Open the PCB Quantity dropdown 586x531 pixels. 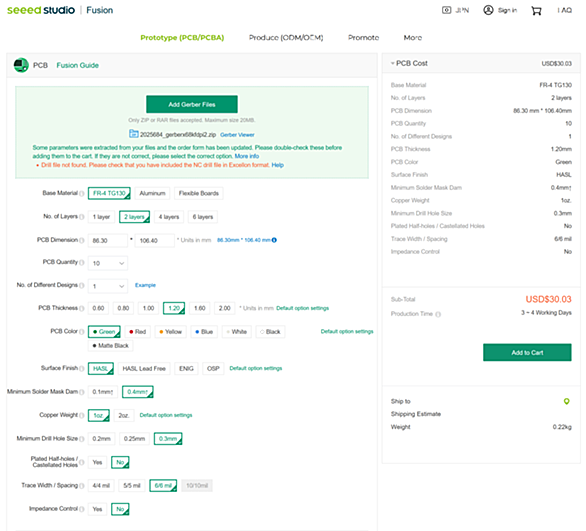[108, 263]
